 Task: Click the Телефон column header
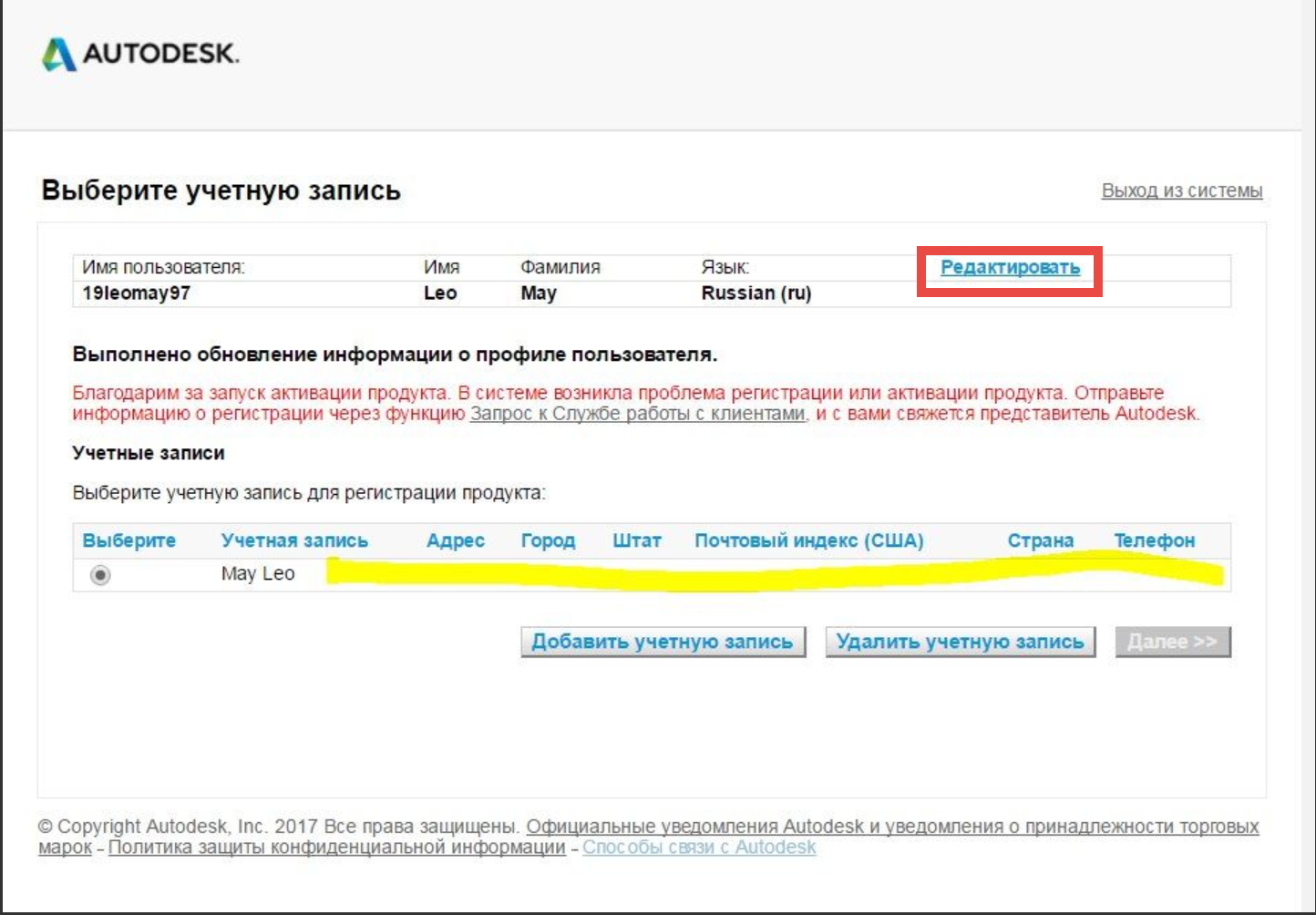(x=1154, y=540)
